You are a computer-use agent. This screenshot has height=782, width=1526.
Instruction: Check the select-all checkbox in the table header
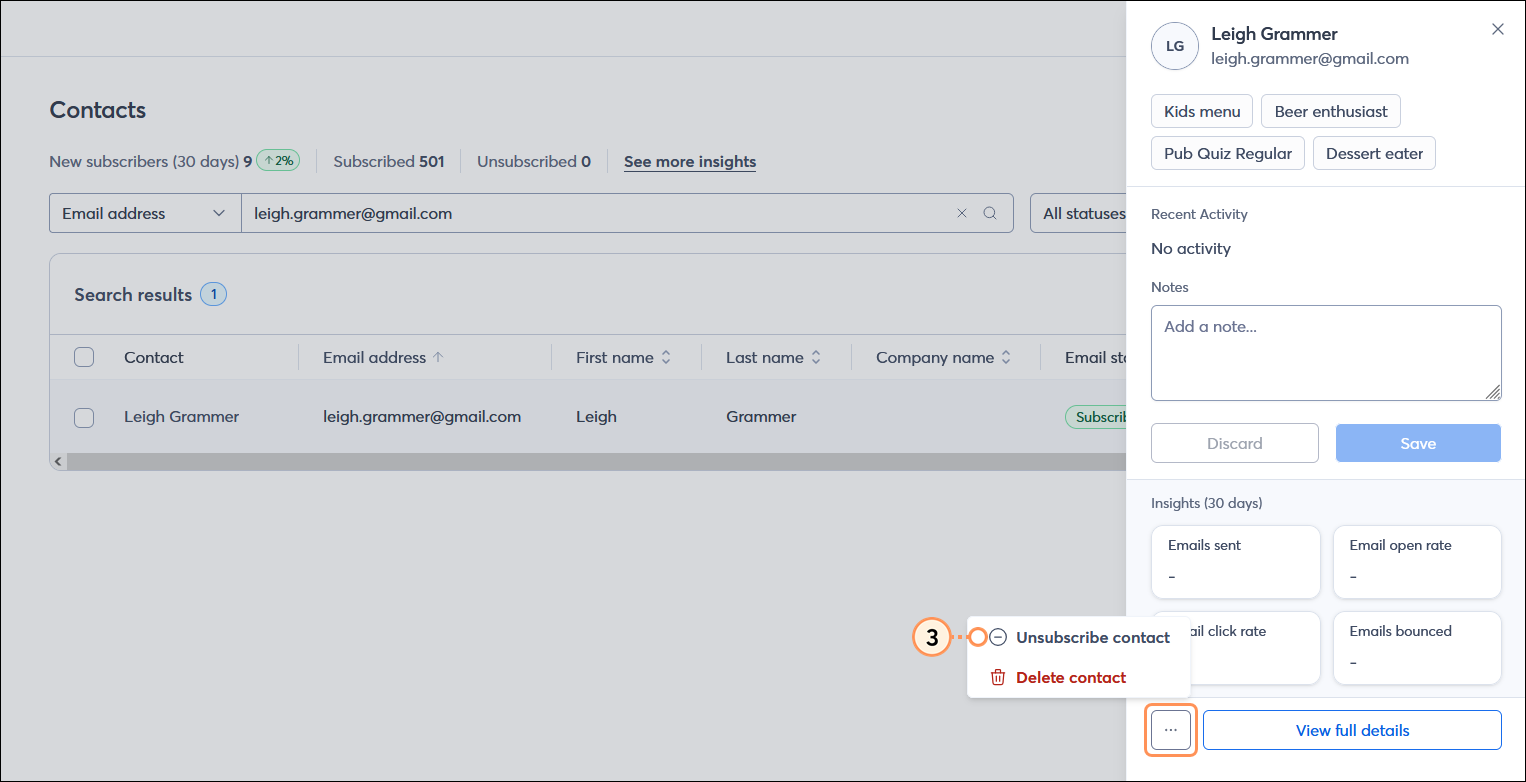point(84,357)
